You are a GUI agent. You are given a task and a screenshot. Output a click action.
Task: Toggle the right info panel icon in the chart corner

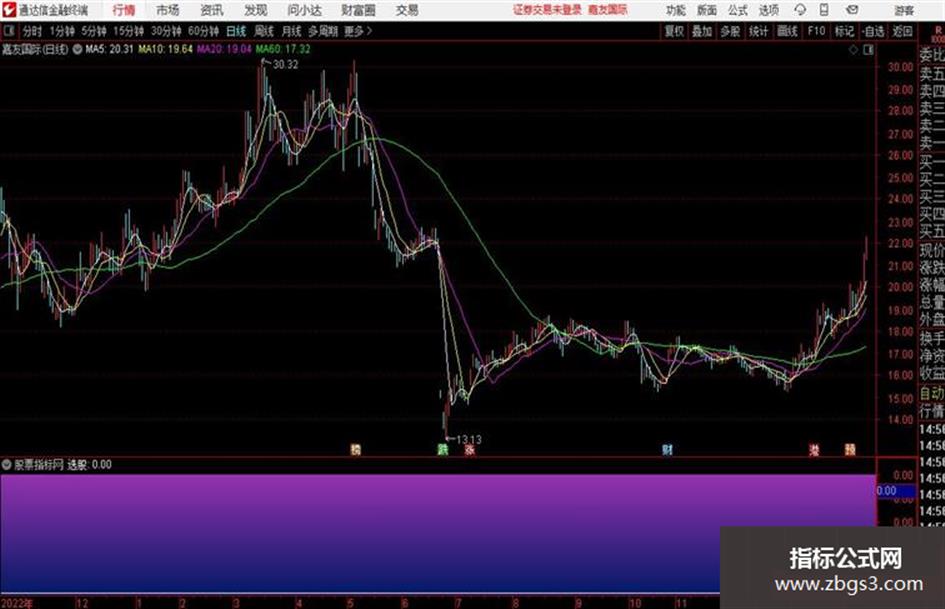(868, 50)
